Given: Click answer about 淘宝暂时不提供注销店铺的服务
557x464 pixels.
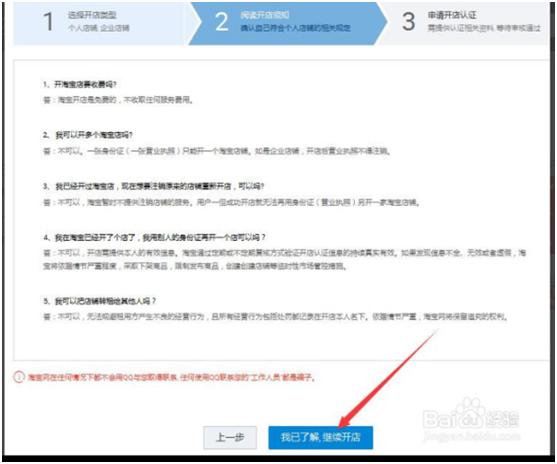Looking at the screenshot, I should pyautogui.click(x=231, y=203).
